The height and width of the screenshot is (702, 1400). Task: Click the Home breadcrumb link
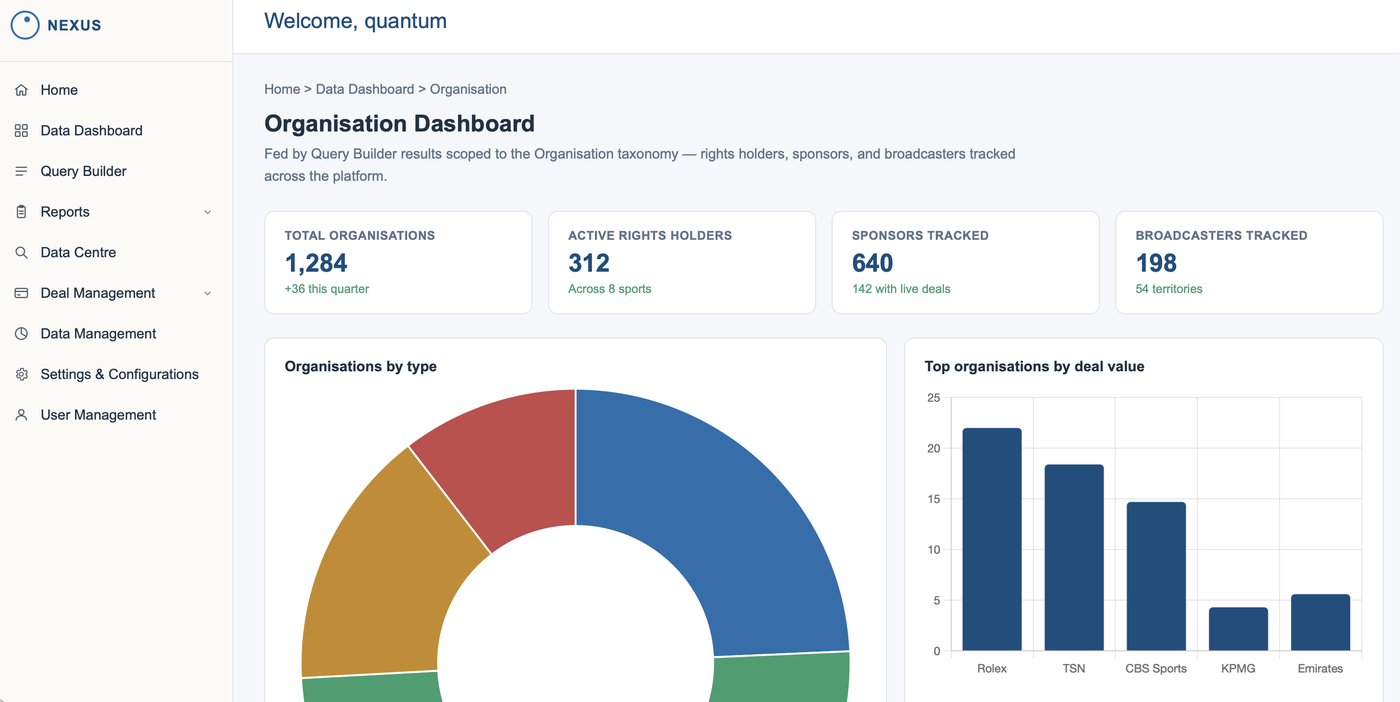click(282, 89)
